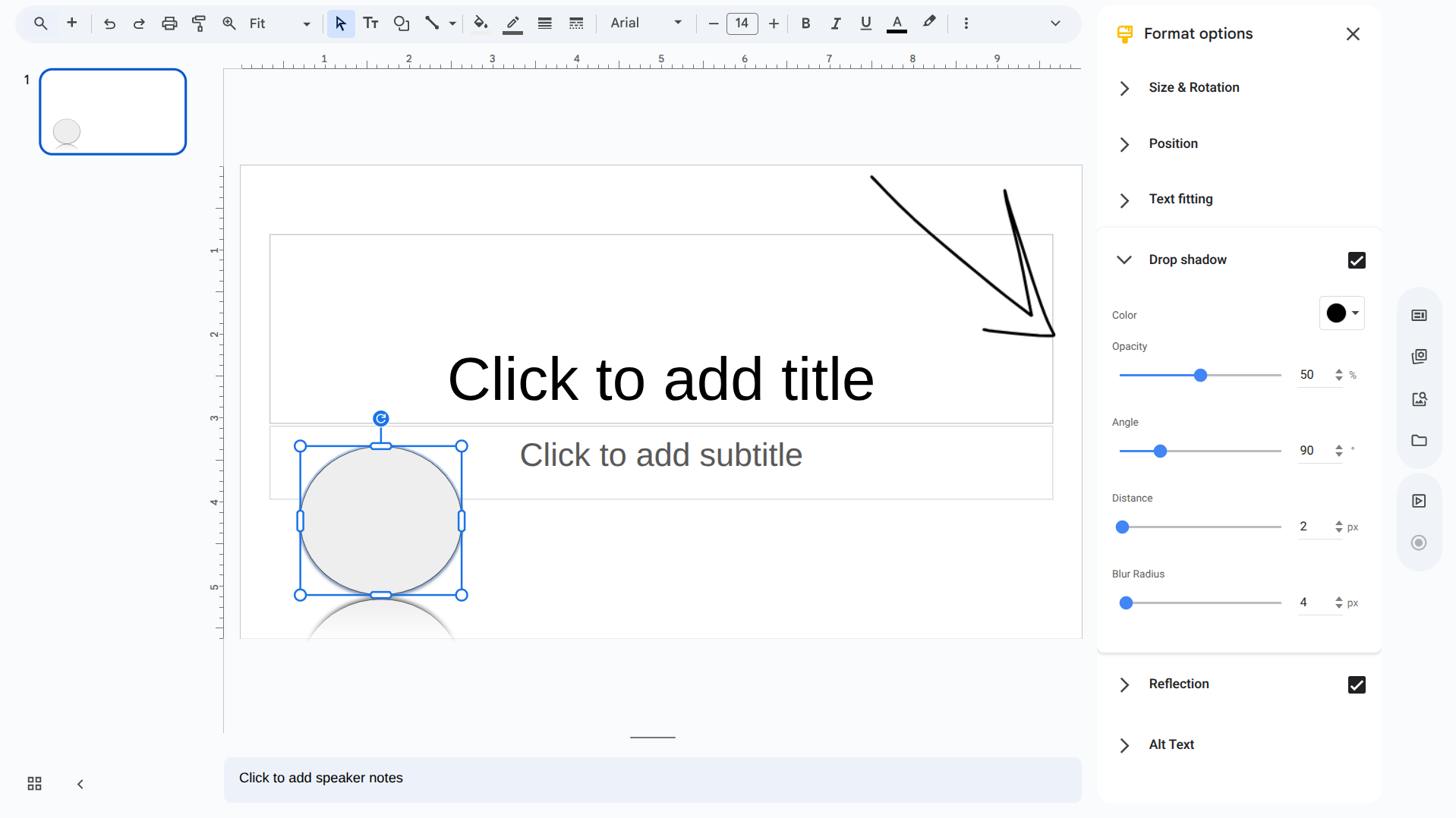
Task: Click the Opacity slider handle
Action: [x=1200, y=376]
